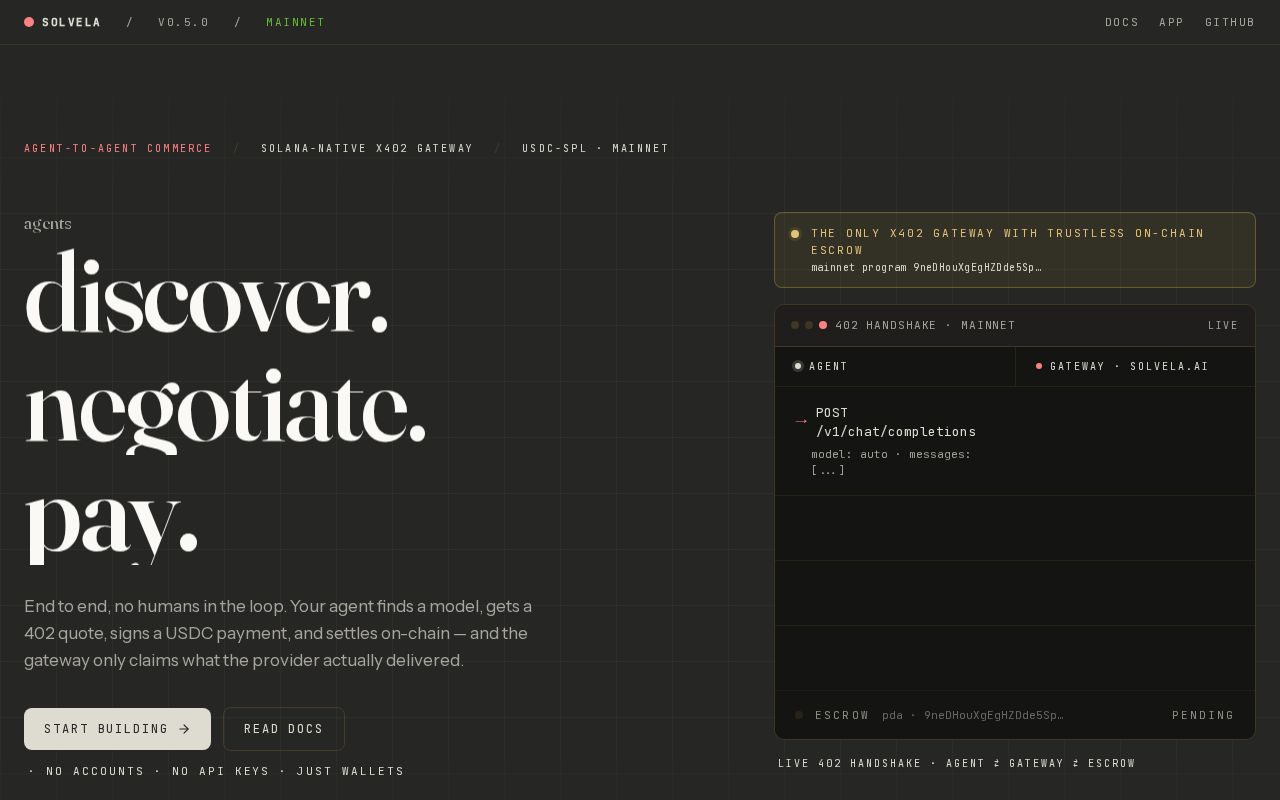Select GATEWAY · SOLVELA.AI column header
1280x800 pixels.
tap(1135, 366)
